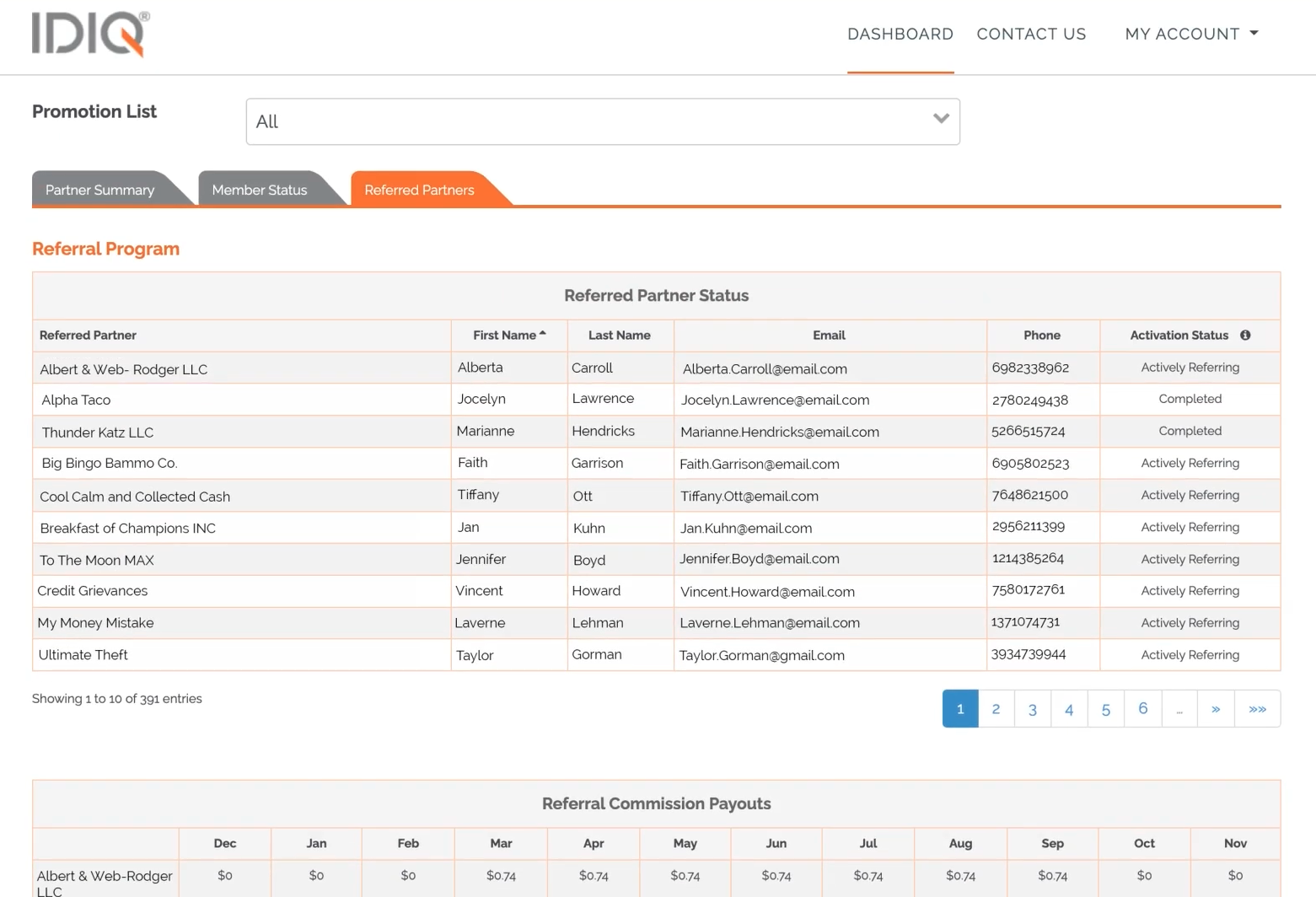Screen dimensions: 1316x897
Task: Click the IDIQ logo
Action: point(89,33)
